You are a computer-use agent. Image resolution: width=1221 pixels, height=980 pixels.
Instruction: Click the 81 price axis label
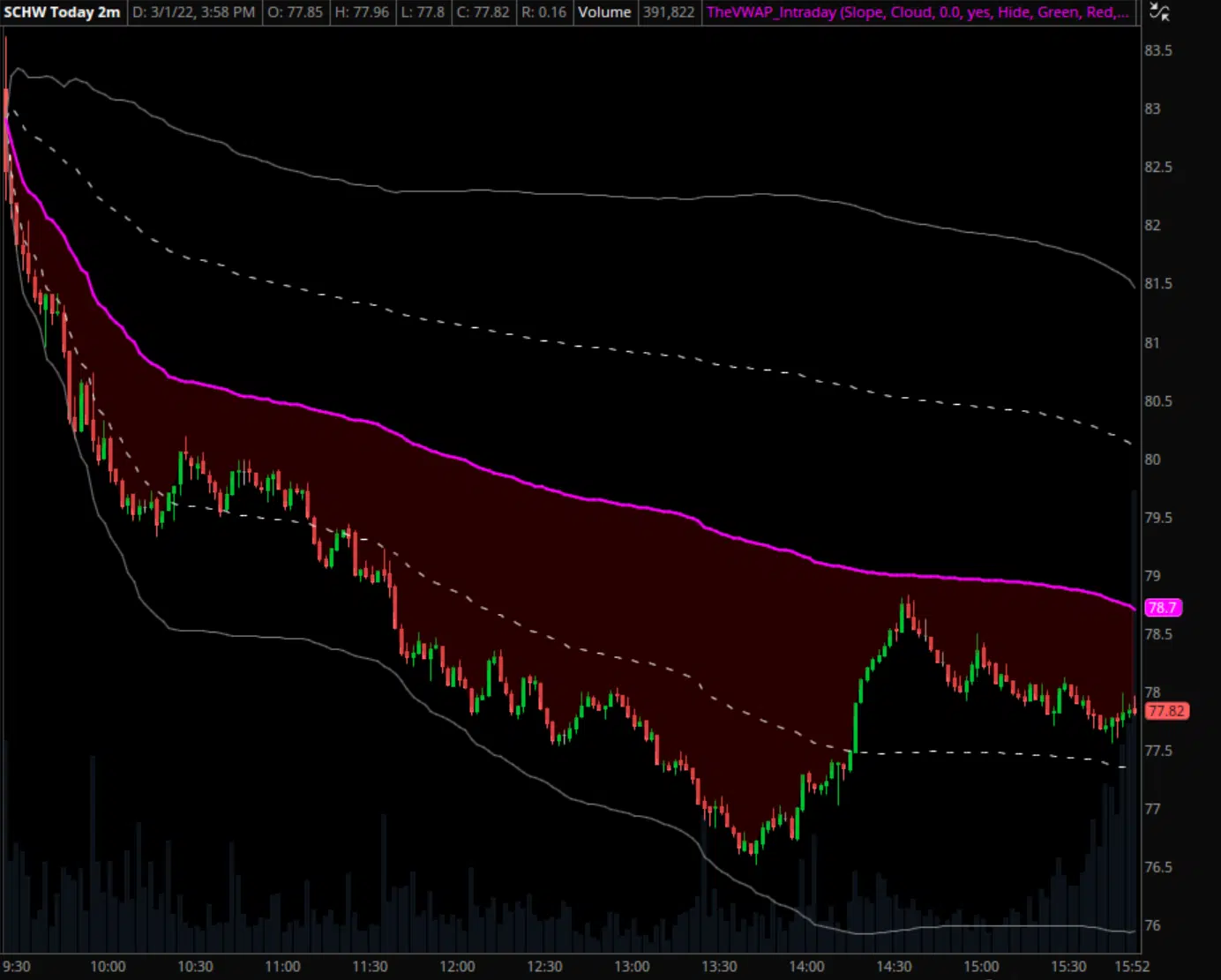1152,342
